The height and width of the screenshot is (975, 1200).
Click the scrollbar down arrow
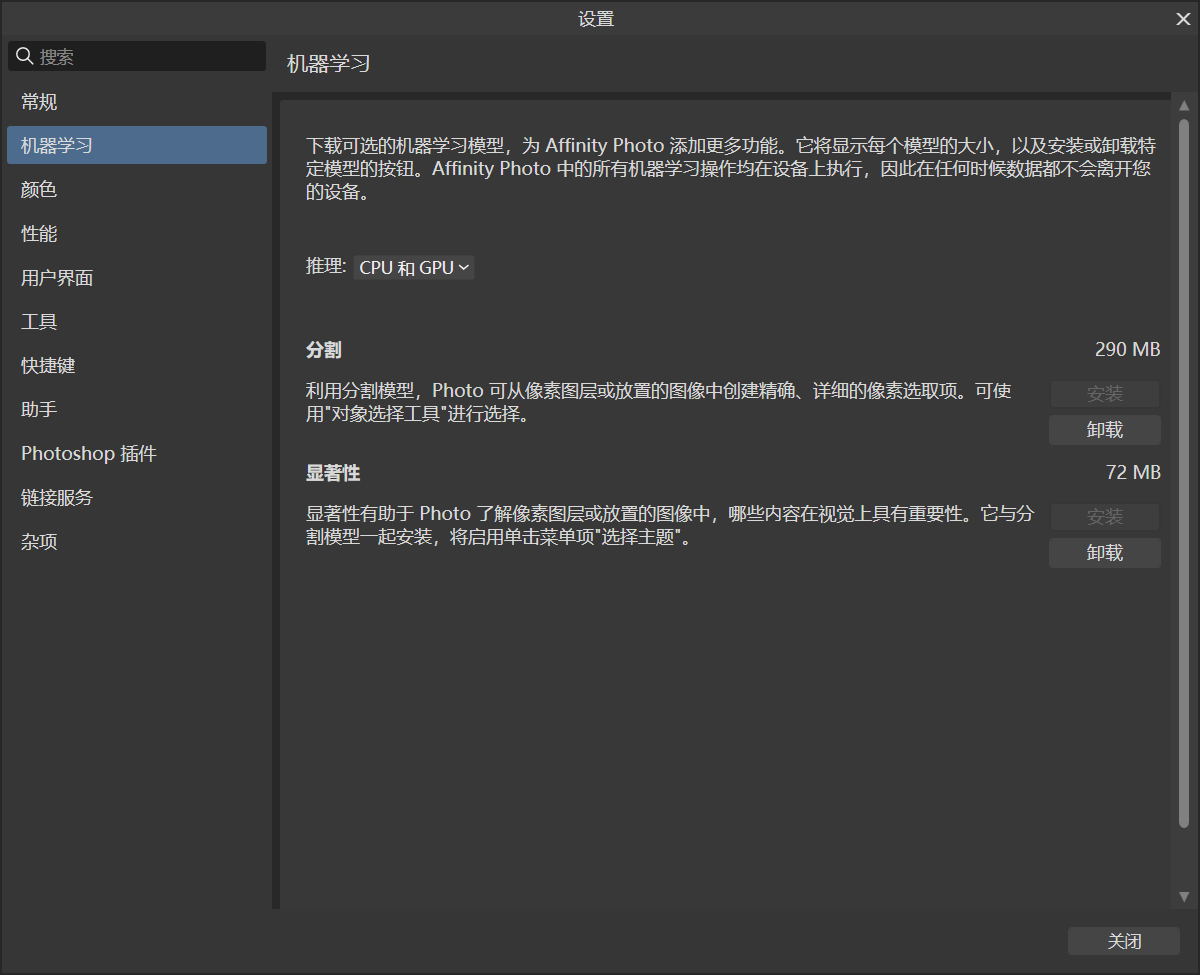click(x=1184, y=897)
